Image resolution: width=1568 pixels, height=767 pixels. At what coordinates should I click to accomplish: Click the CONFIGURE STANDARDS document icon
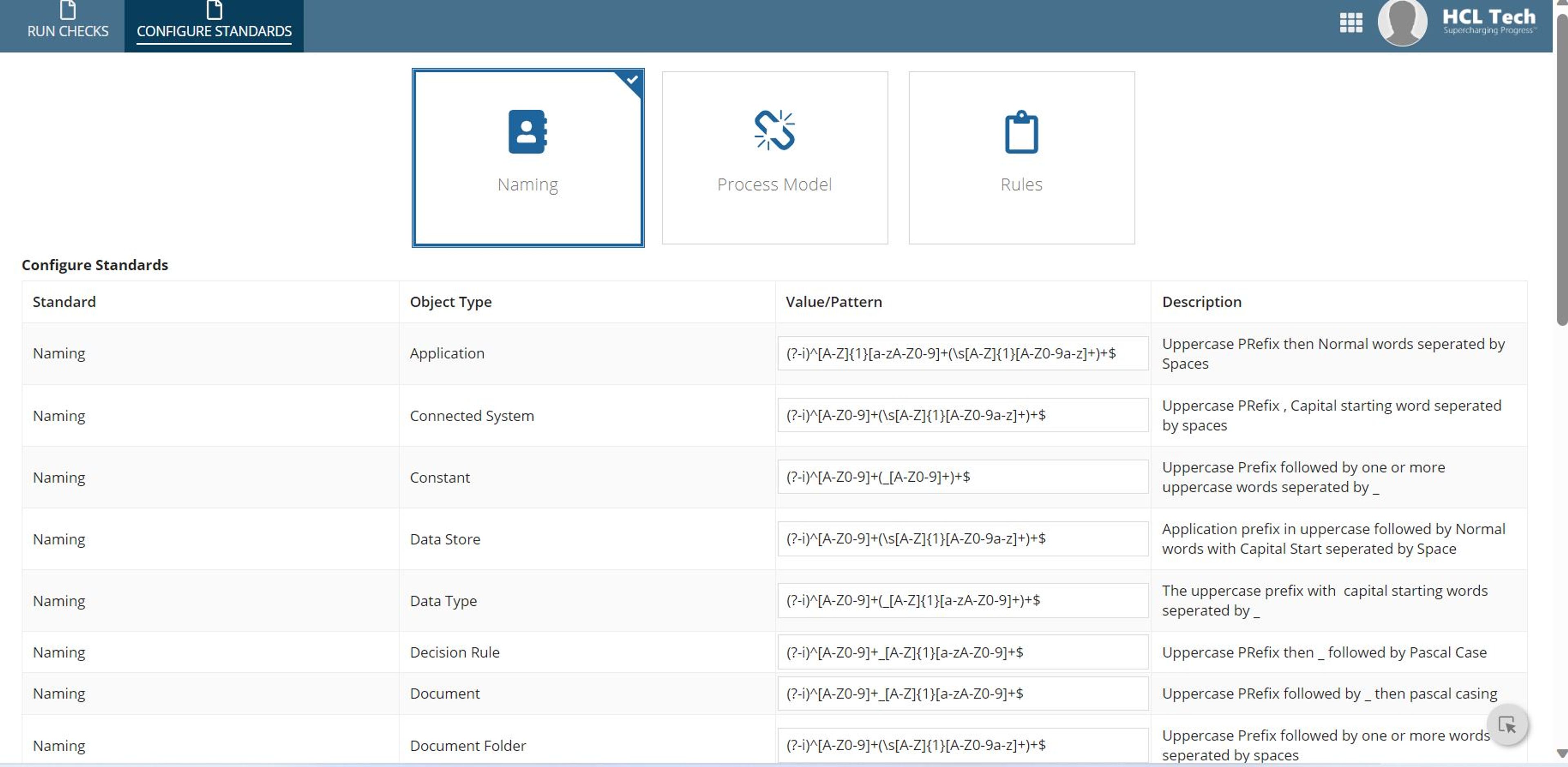214,10
